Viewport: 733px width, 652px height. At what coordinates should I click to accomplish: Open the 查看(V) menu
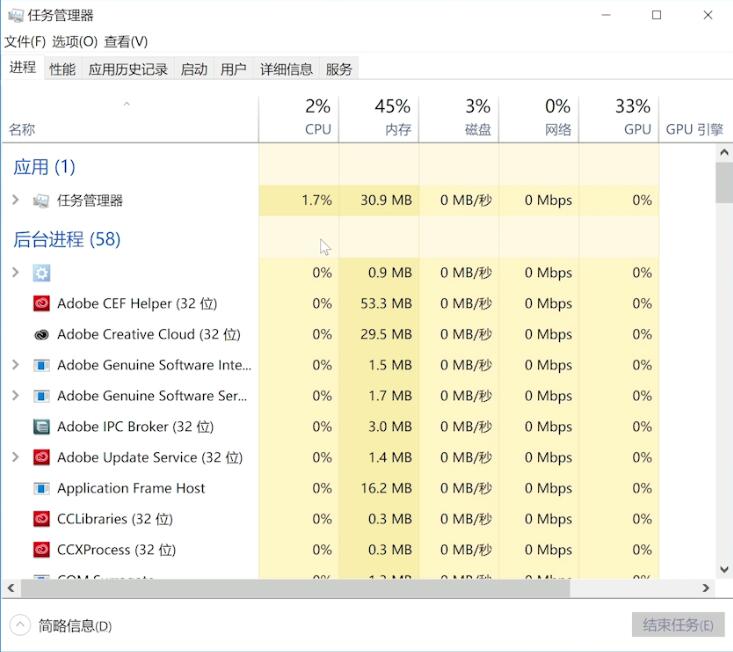tap(126, 42)
